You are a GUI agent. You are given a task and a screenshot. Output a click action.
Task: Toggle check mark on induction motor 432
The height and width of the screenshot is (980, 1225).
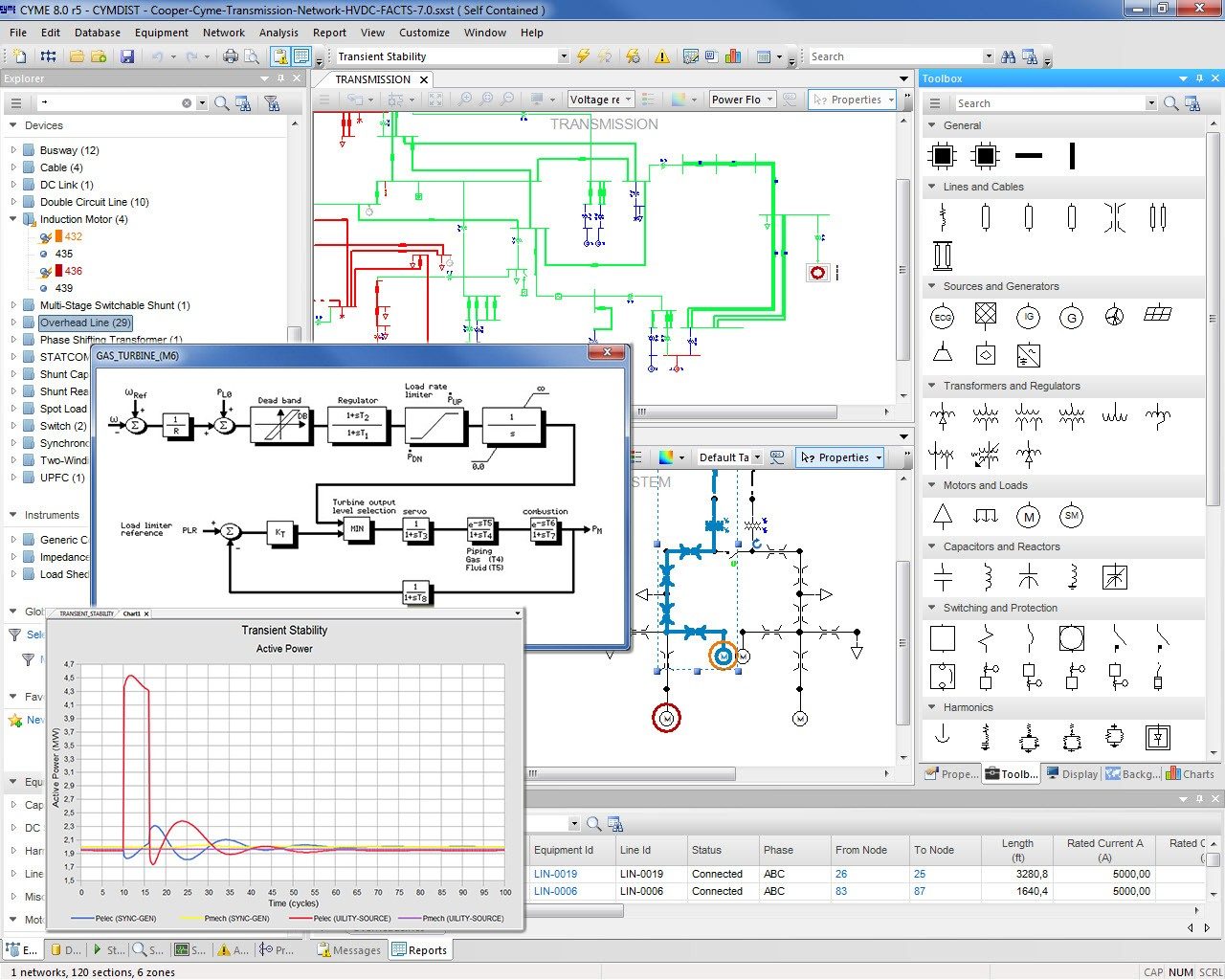(x=45, y=237)
